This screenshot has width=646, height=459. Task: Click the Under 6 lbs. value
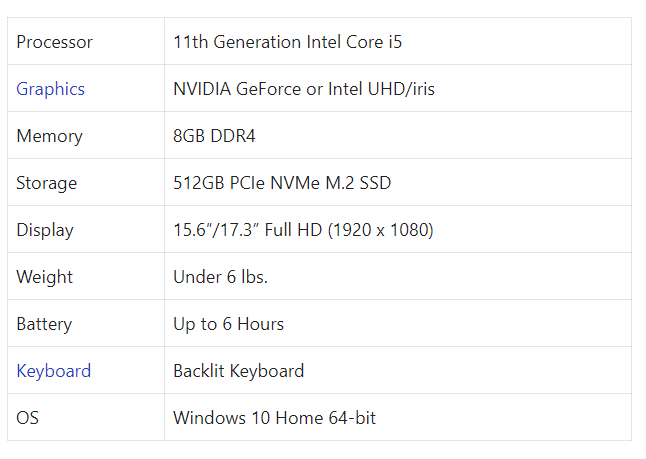[x=220, y=277]
